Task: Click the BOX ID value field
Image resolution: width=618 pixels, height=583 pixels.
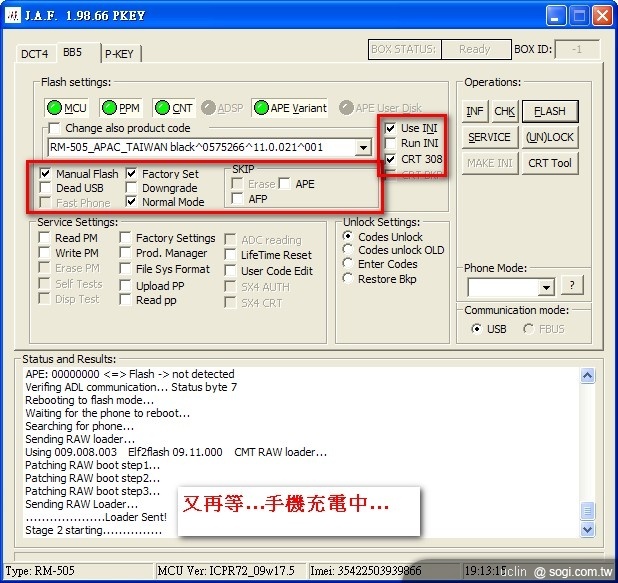Action: (577, 50)
